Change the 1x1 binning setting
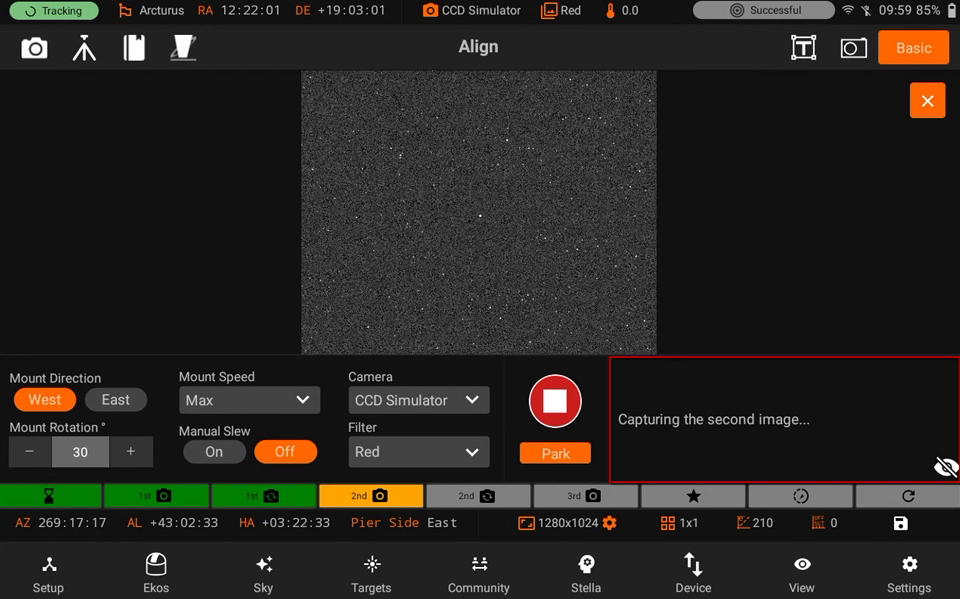The height and width of the screenshot is (599, 960). [x=680, y=523]
